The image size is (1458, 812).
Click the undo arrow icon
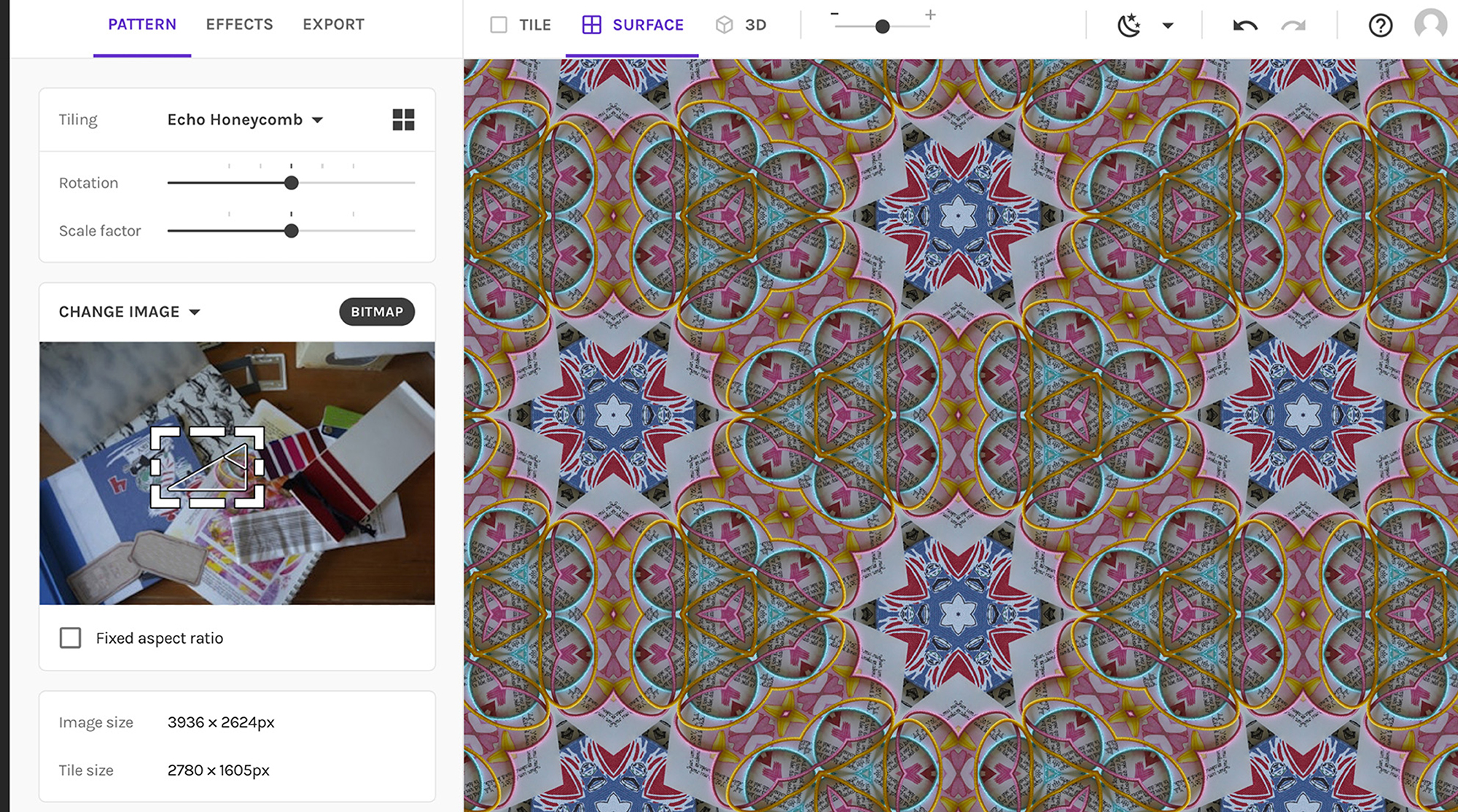pyautogui.click(x=1245, y=26)
